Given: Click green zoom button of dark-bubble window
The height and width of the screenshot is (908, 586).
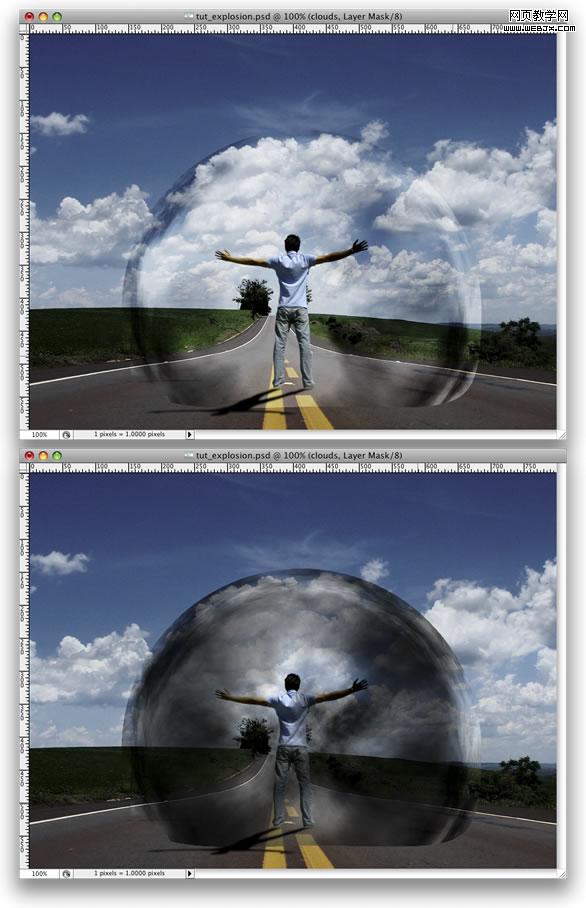Looking at the screenshot, I should 57,456.
